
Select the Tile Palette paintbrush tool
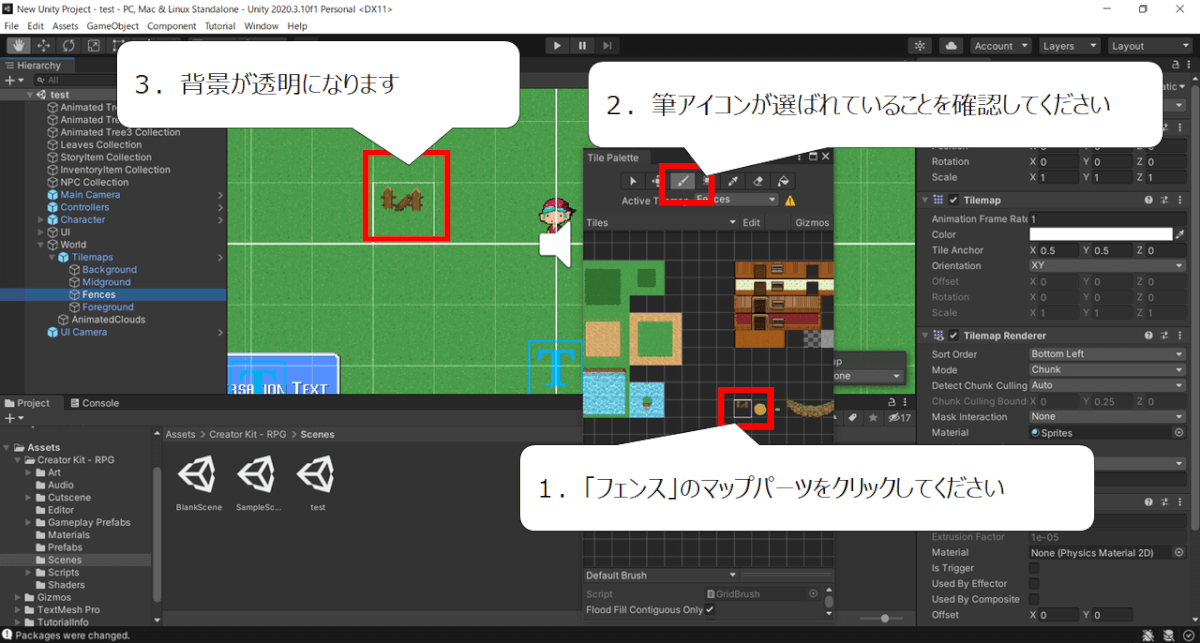[682, 181]
